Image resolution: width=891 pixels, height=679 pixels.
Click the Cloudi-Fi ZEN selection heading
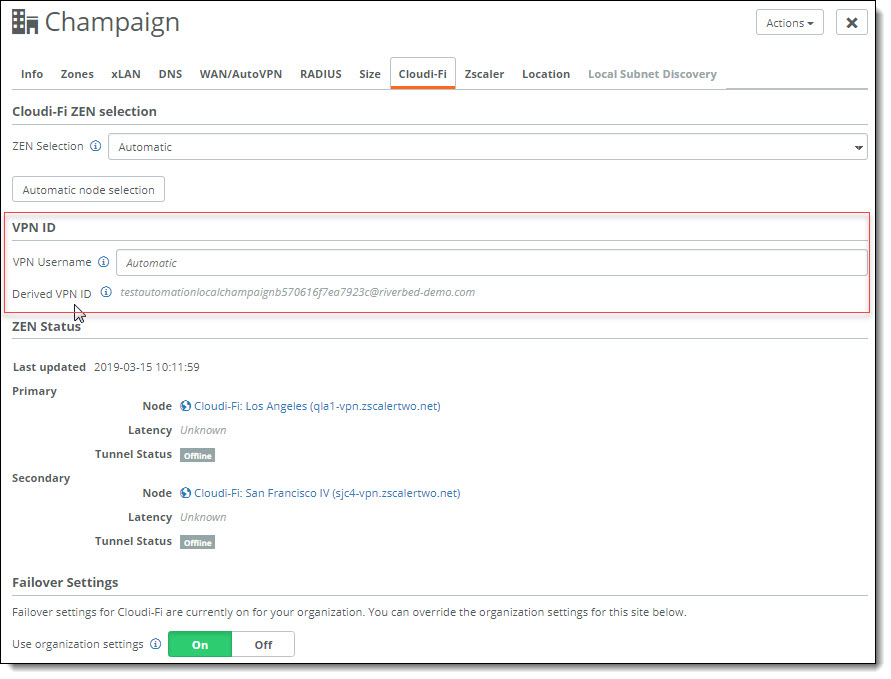pyautogui.click(x=85, y=111)
